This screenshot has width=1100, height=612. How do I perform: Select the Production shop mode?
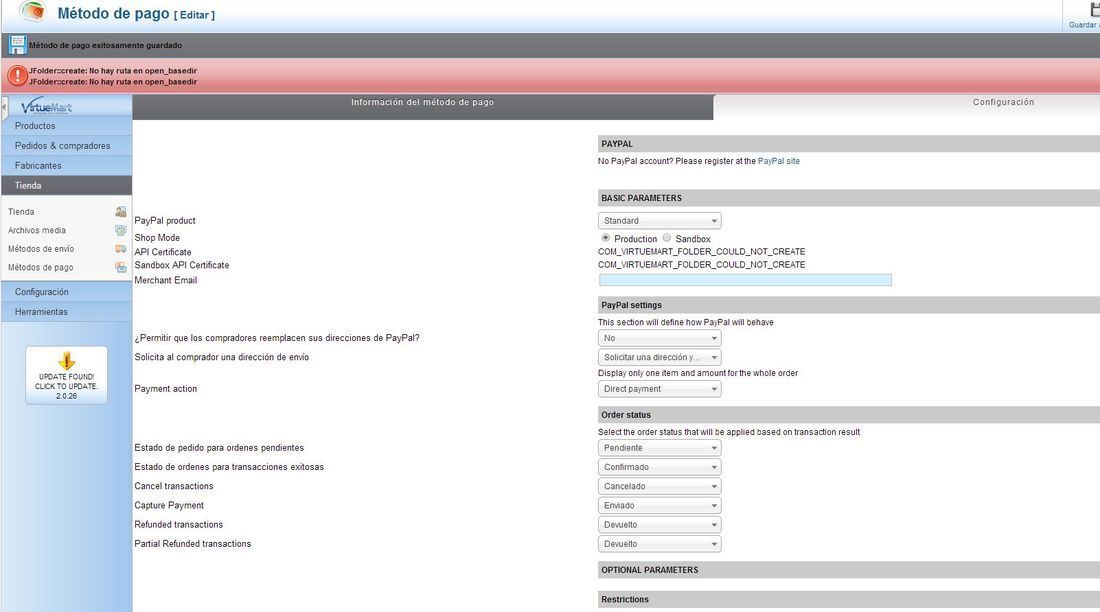click(605, 238)
